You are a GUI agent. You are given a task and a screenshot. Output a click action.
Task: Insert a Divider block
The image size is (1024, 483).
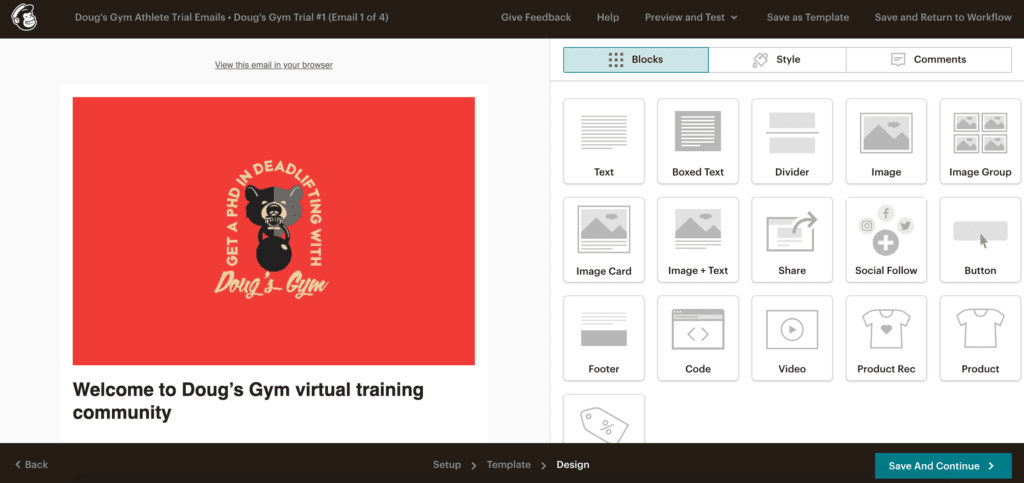pos(792,141)
